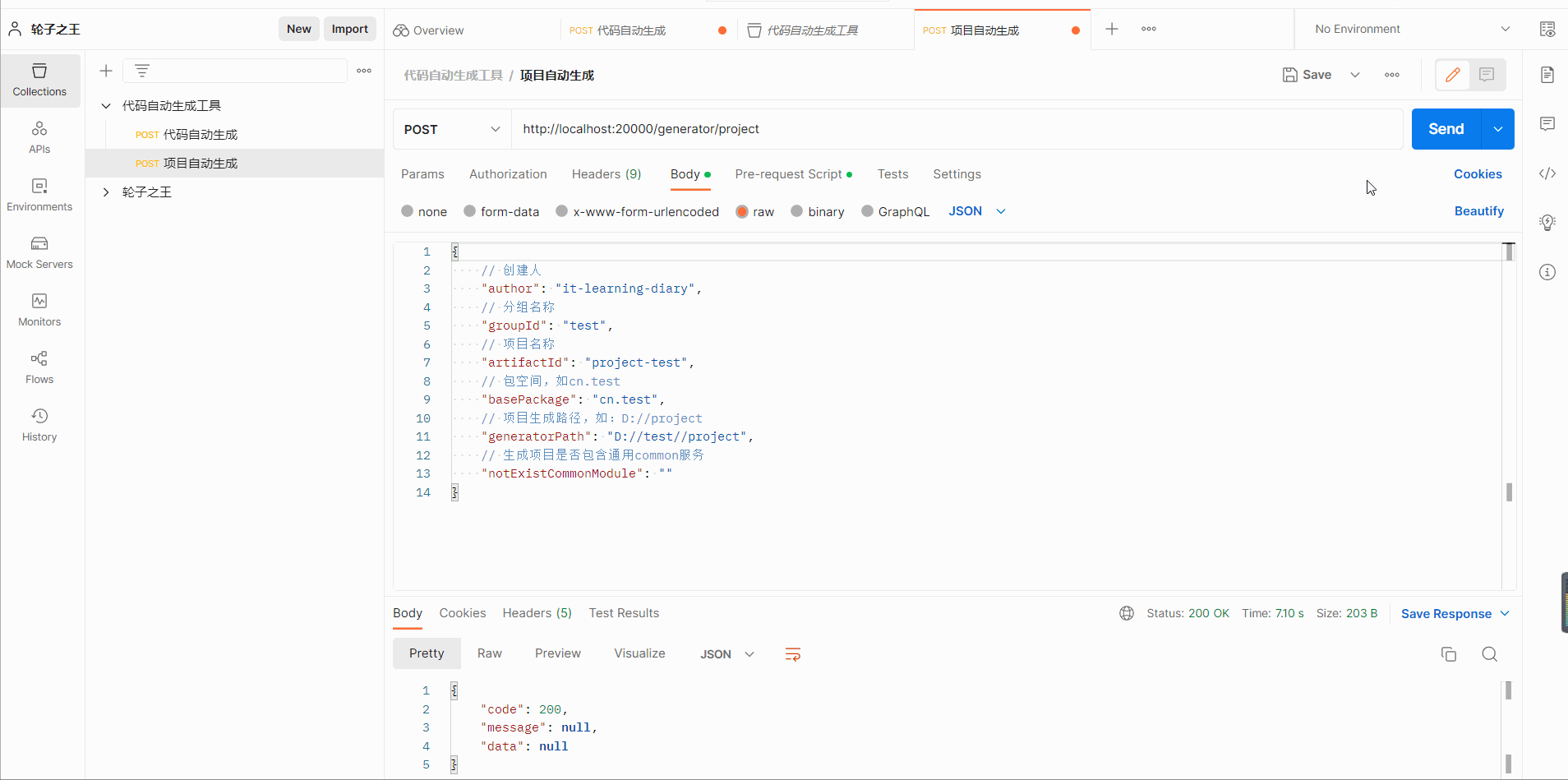The image size is (1568, 780).
Task: Switch to the Headers (9) request tab
Action: click(606, 174)
